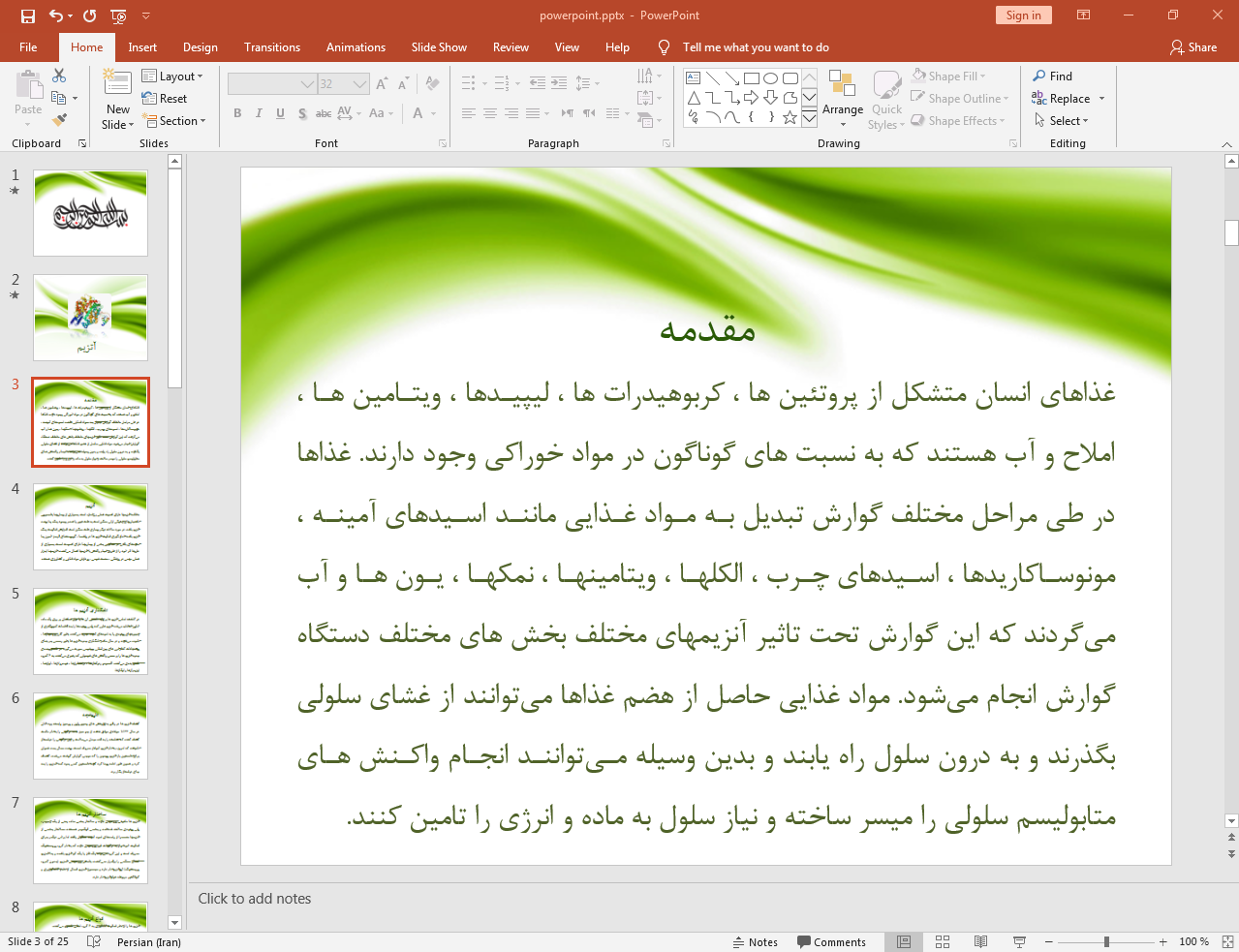Select slide 5 thumbnail

click(x=90, y=631)
